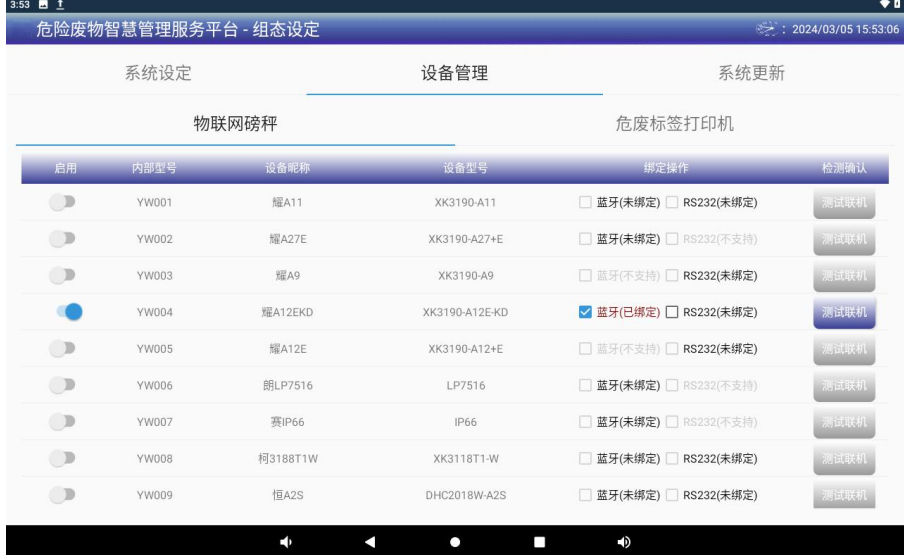Image resolution: width=904 pixels, height=555 pixels.
Task: Uncheck the bound 蓝牙 checkbox for YW004
Action: [586, 313]
